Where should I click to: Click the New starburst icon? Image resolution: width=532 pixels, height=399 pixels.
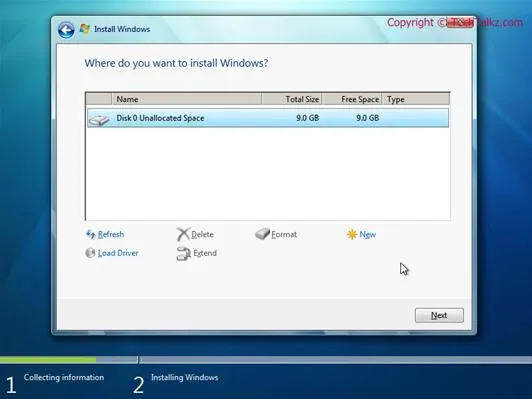coord(352,234)
